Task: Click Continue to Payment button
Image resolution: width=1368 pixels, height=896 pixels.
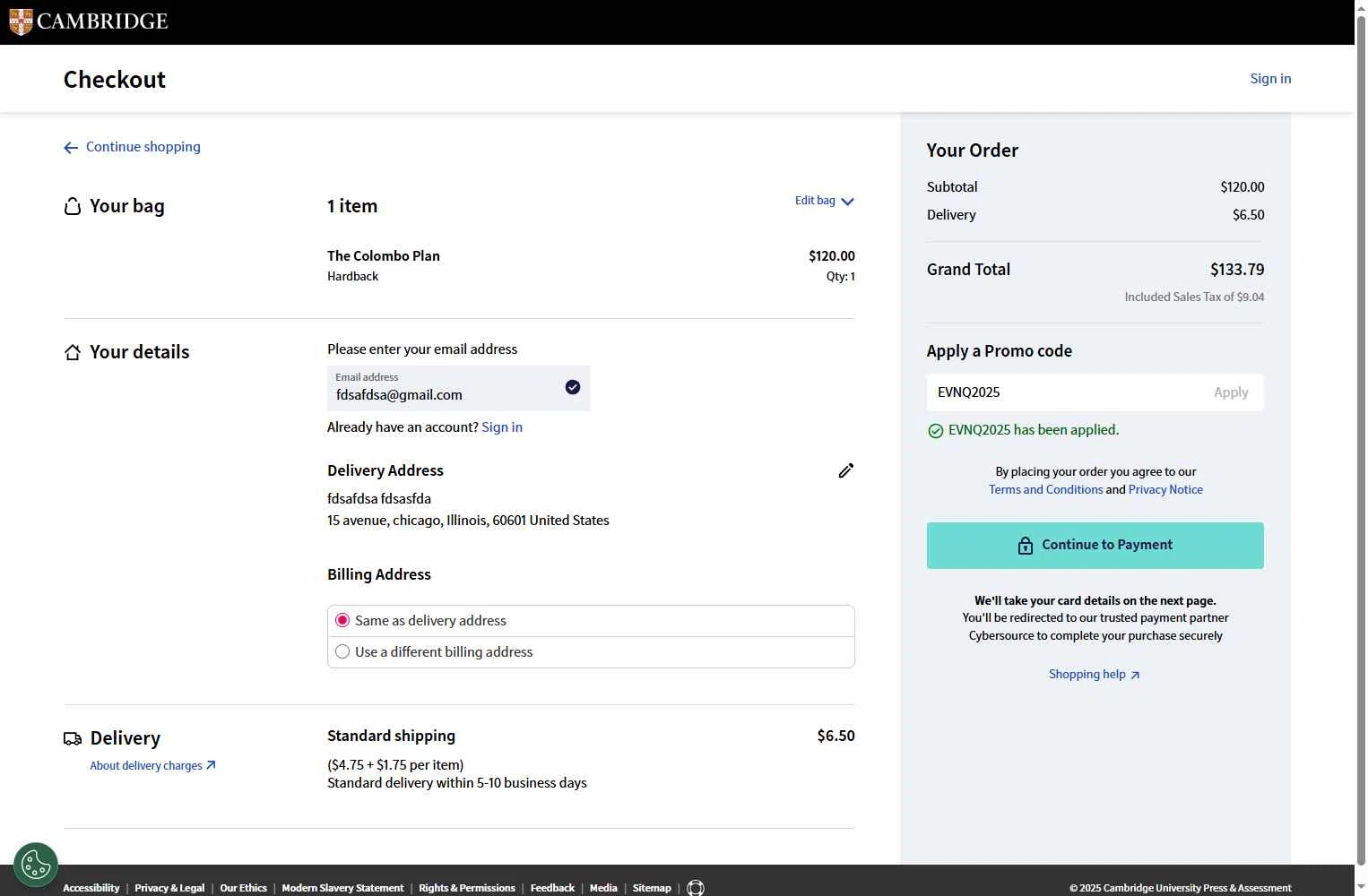Action: [x=1095, y=546]
